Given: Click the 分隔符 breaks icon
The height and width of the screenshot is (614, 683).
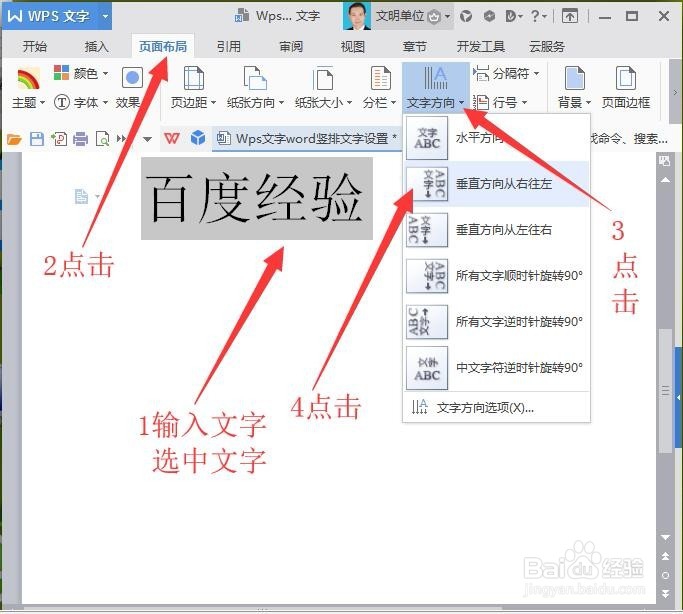Looking at the screenshot, I should pyautogui.click(x=481, y=73).
